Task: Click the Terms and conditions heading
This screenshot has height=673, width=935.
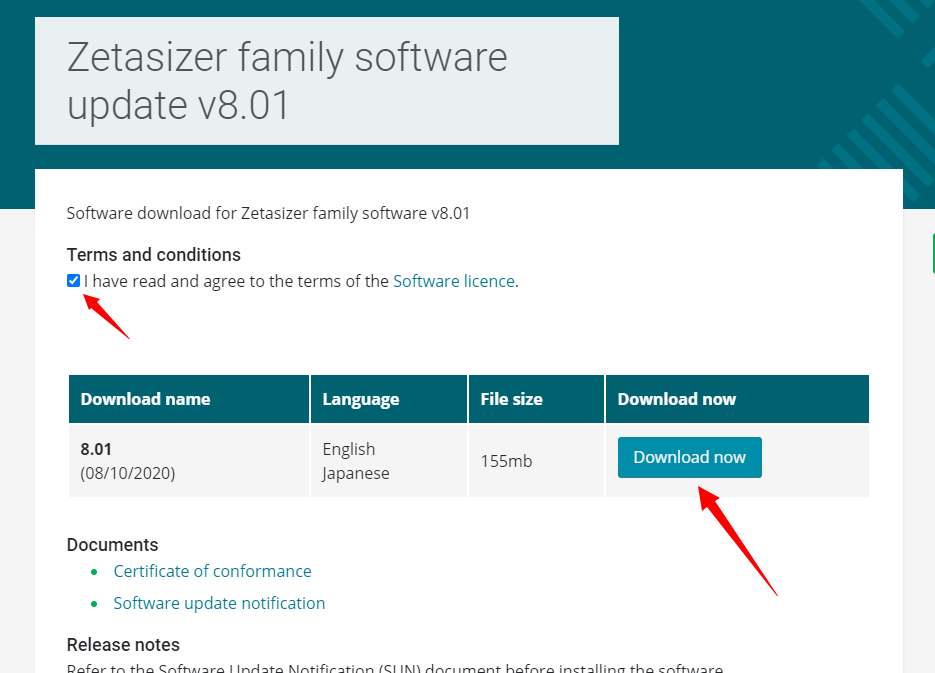Action: pos(154,255)
